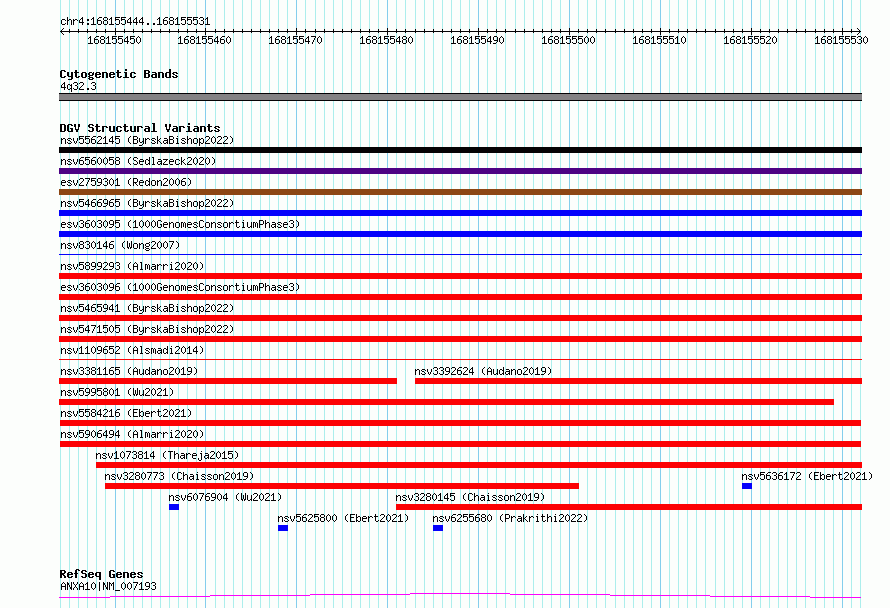Open the nsv5636172 (Ebert2021) label
The image size is (890, 608).
[x=807, y=476]
